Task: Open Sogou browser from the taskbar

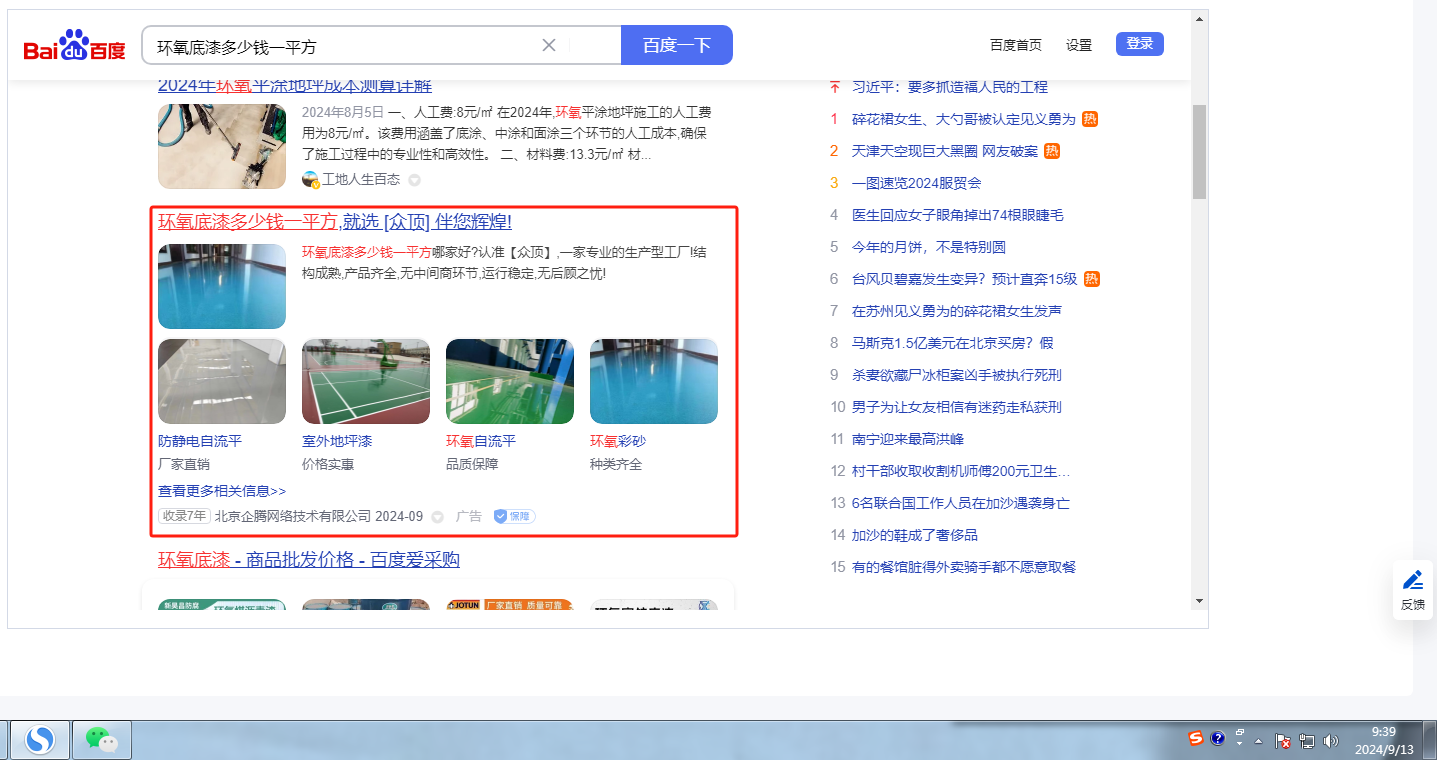Action: tap(40, 740)
